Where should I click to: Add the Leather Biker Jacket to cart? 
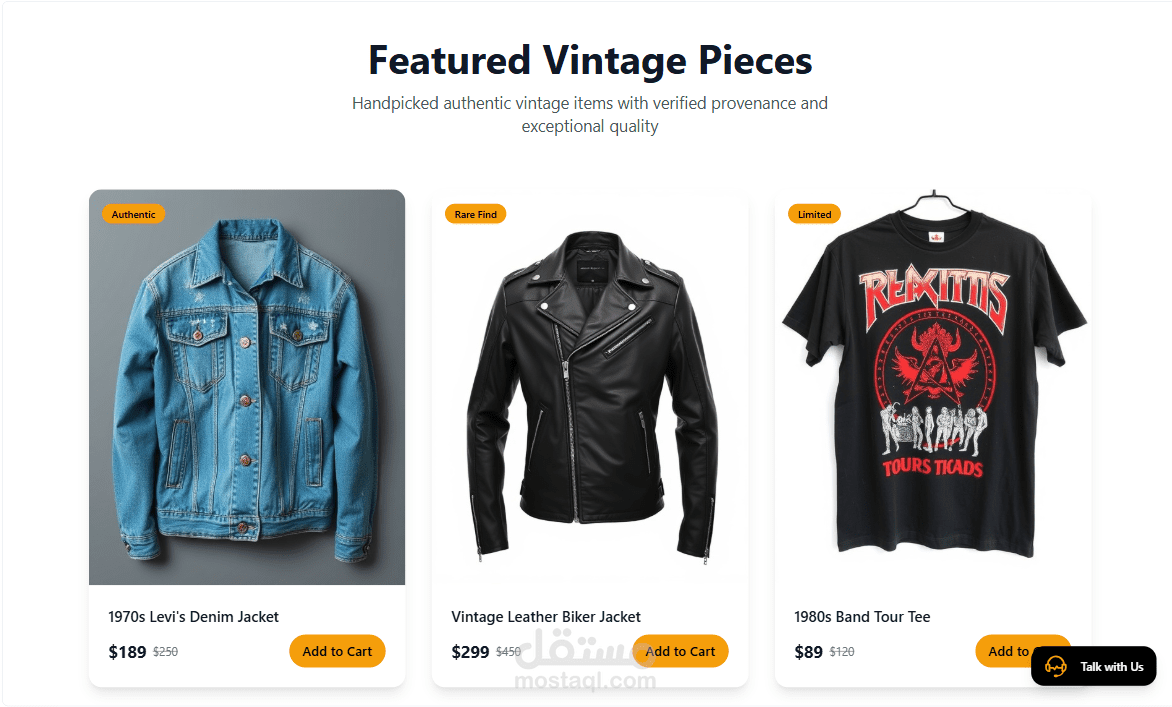(680, 651)
